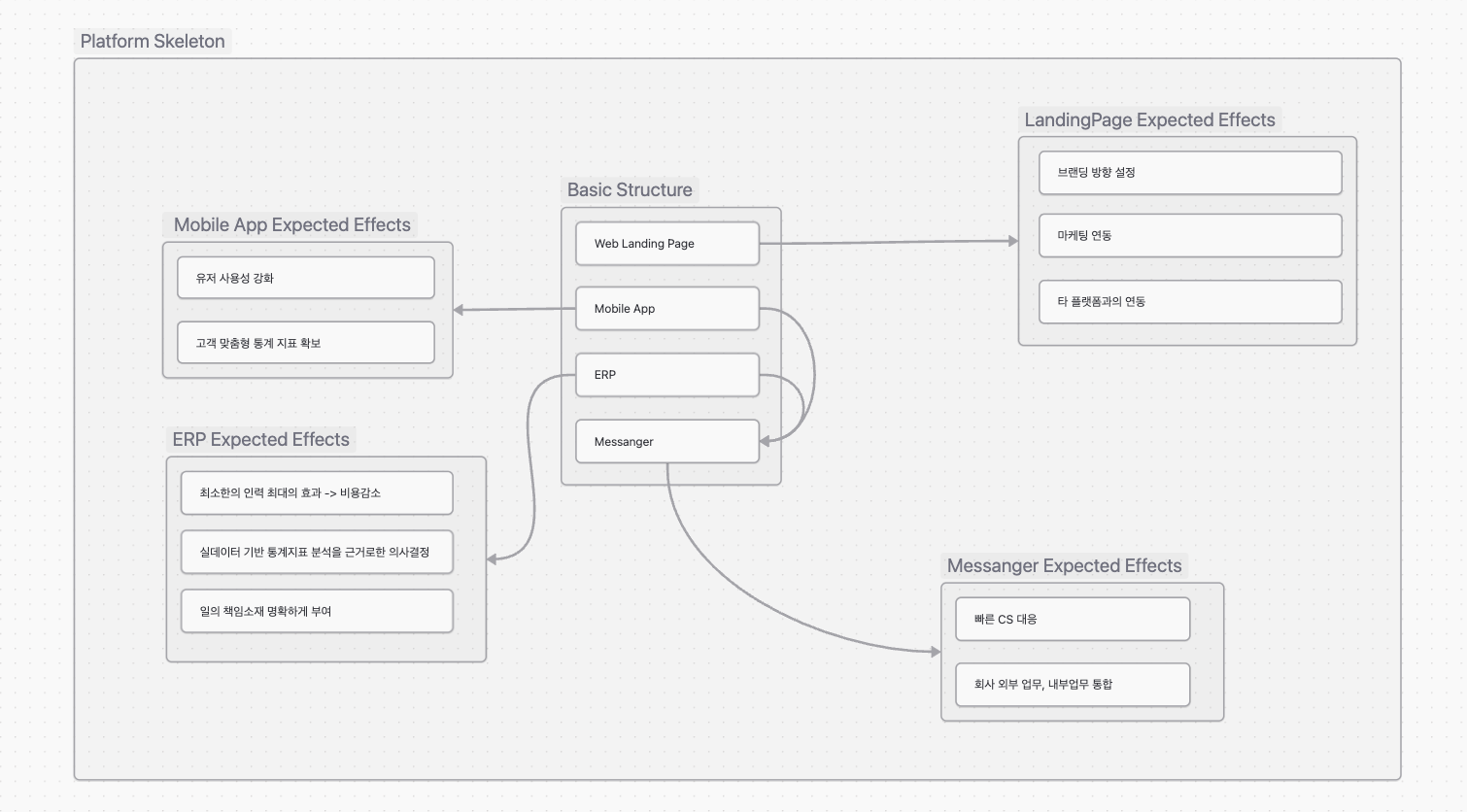This screenshot has height=812, width=1467.
Task: Select the Messanger Expected Effects group title
Action: coord(1064,566)
